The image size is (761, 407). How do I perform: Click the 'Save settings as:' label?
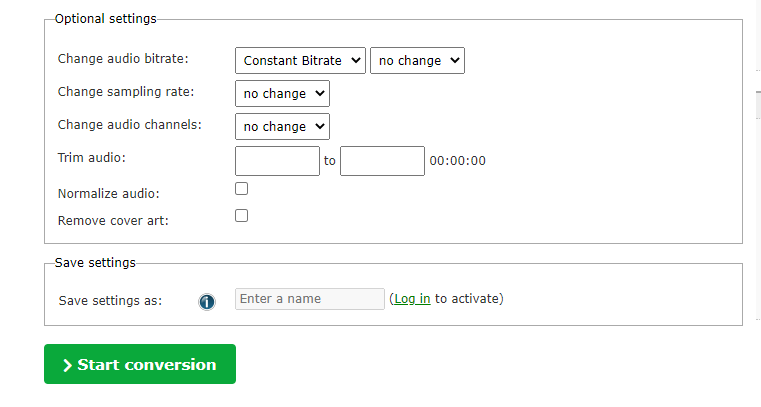tap(110, 300)
